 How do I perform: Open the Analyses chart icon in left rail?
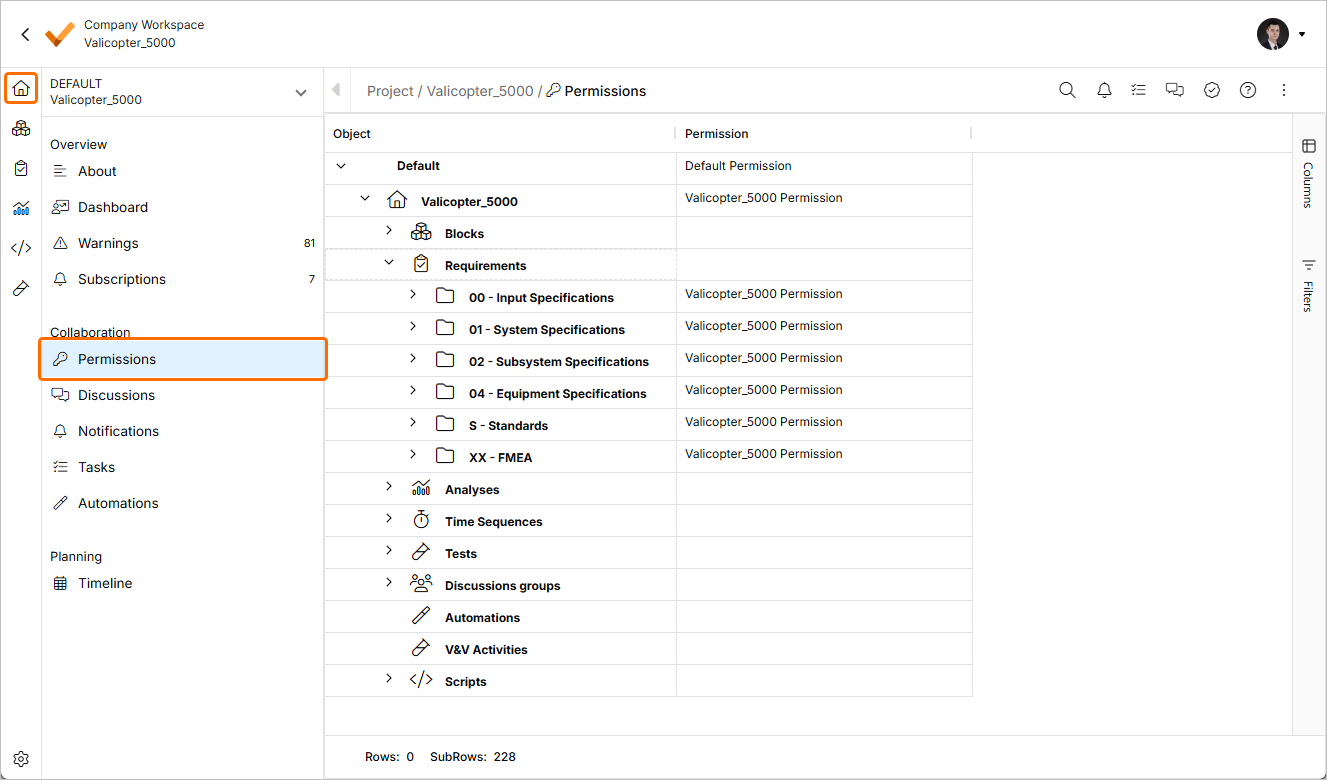click(x=21, y=208)
